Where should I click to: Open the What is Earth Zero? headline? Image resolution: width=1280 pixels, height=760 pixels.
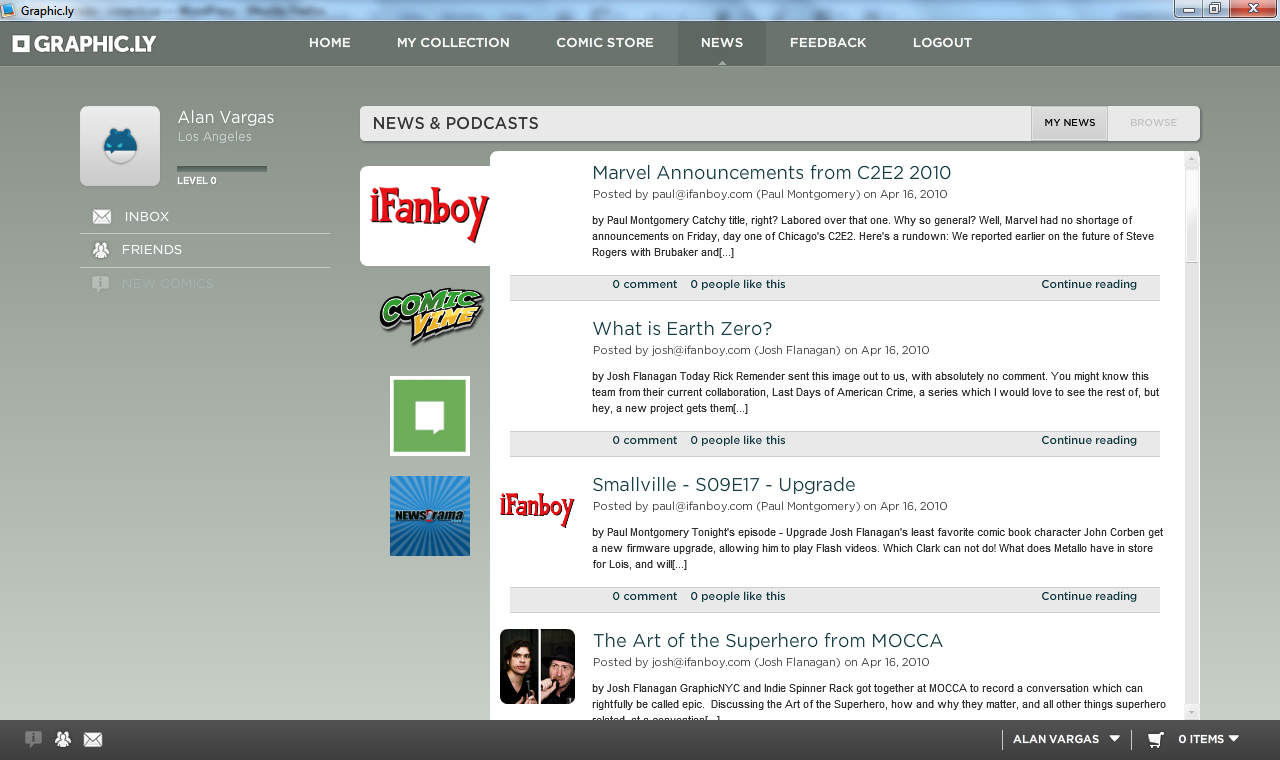[682, 329]
